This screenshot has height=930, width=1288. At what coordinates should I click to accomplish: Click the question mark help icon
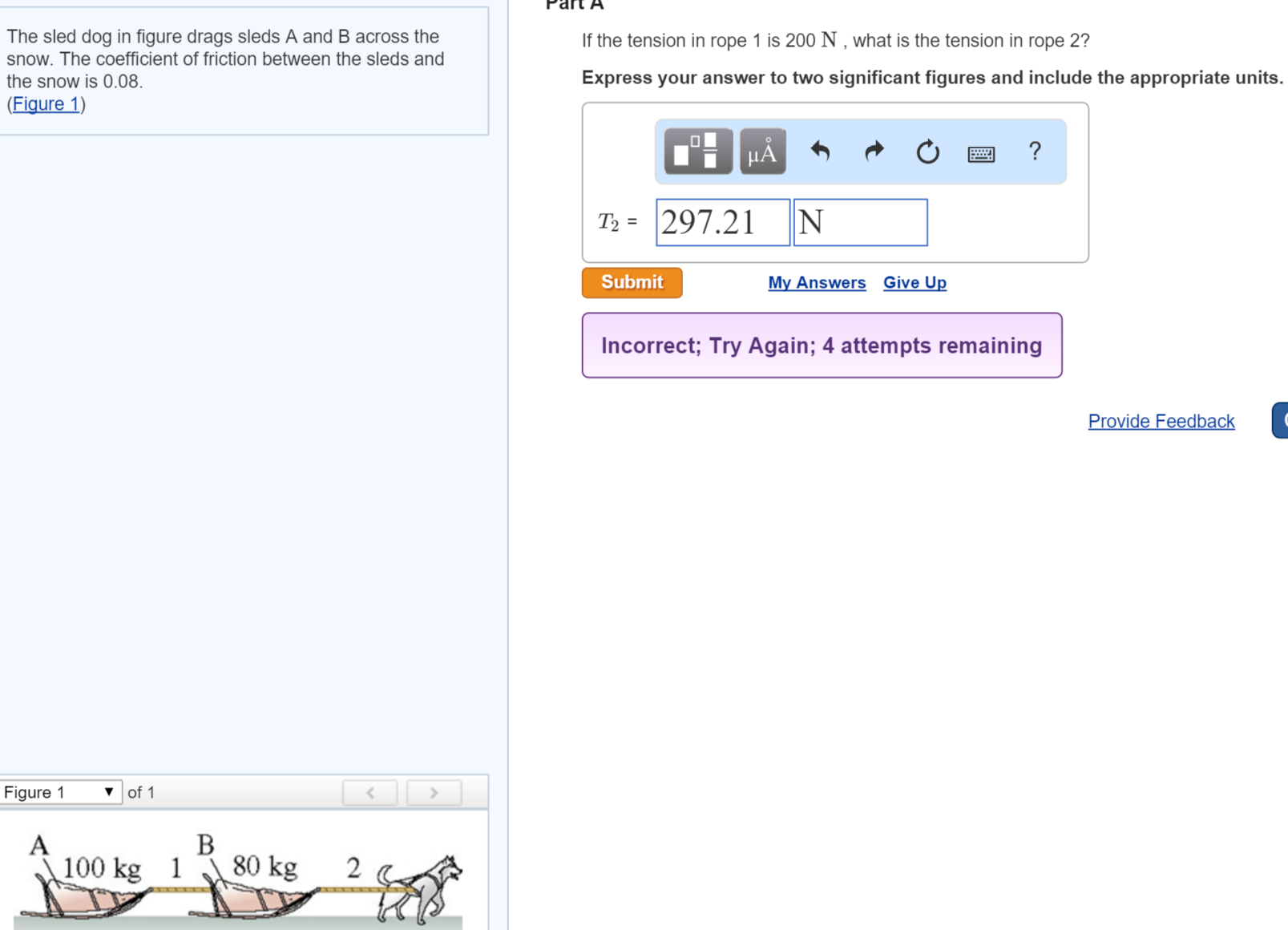pyautogui.click(x=1035, y=152)
